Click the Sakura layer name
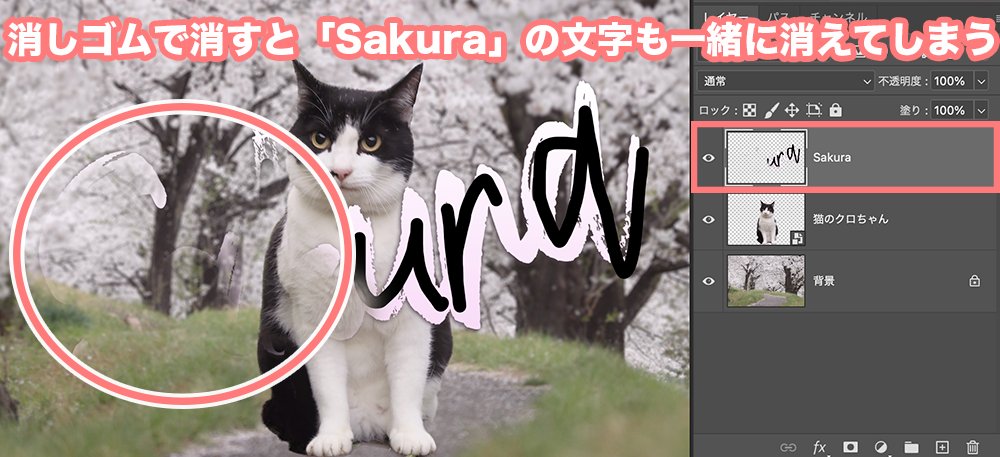The width and height of the screenshot is (1000, 457). (x=832, y=158)
